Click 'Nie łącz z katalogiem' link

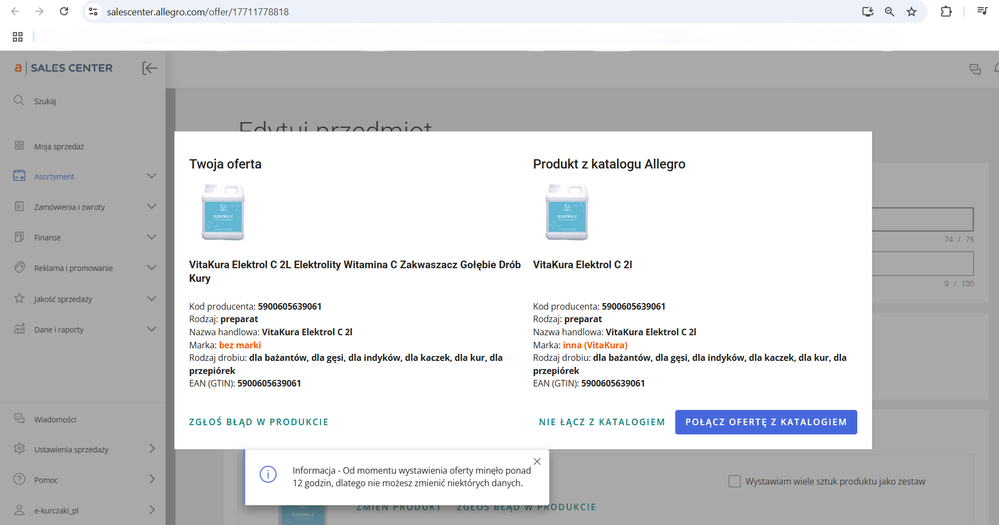point(602,422)
